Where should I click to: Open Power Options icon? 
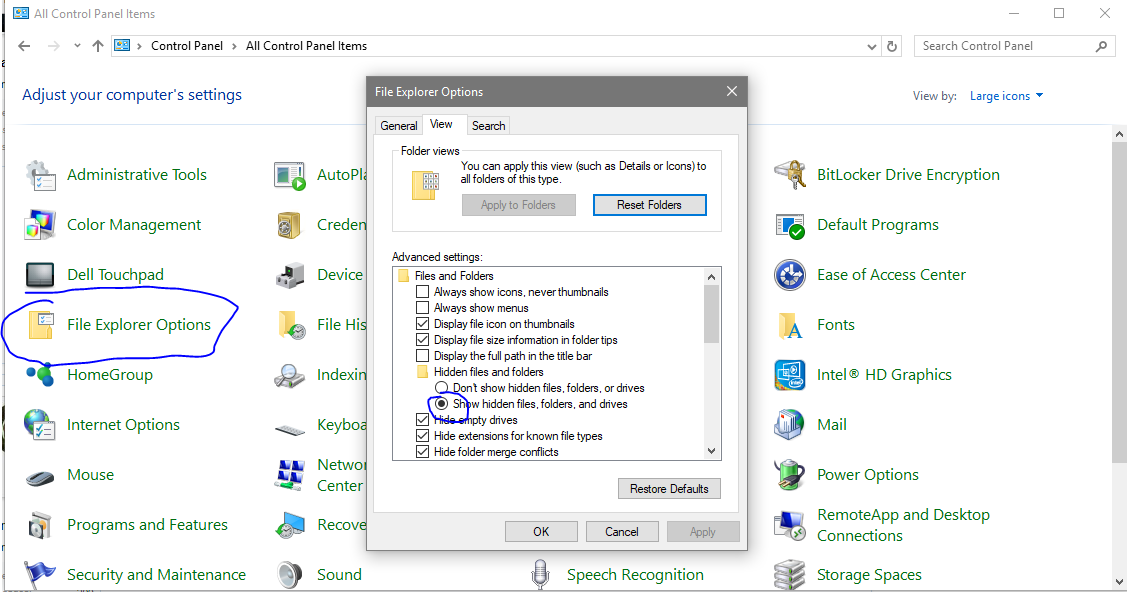790,475
